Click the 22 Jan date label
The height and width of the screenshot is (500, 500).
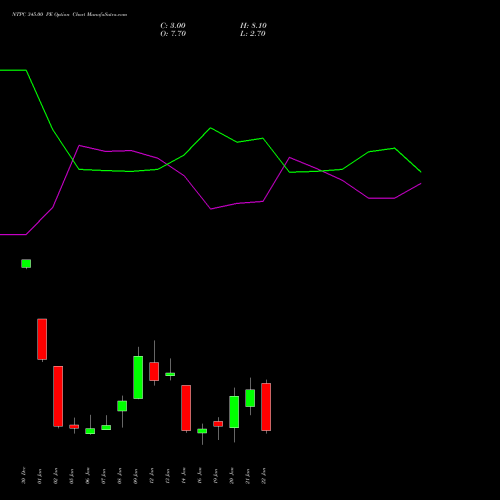point(264,476)
